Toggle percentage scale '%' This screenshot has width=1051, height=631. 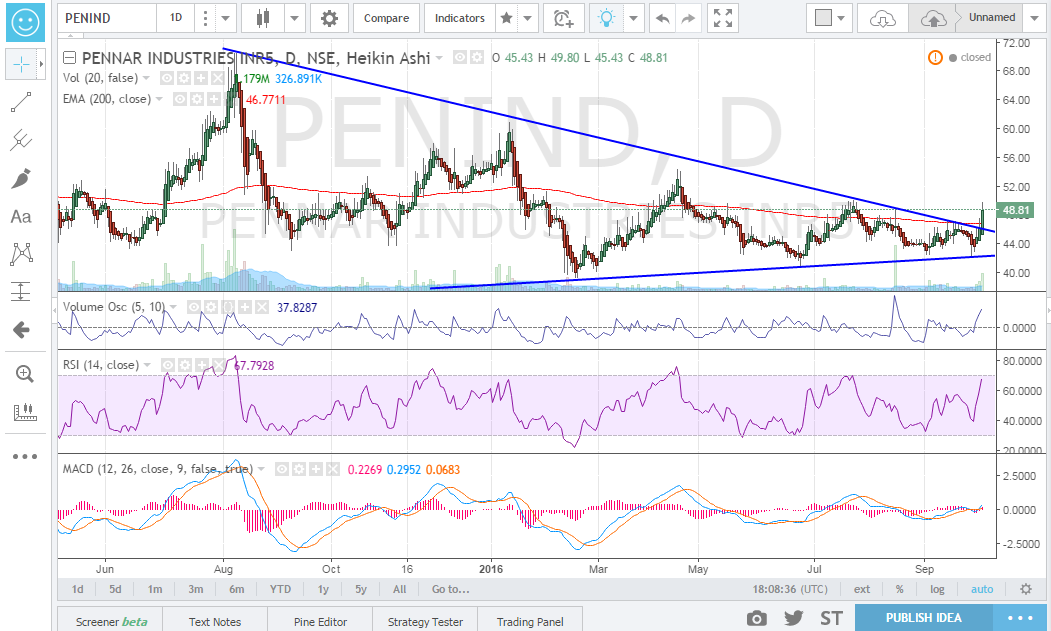900,589
